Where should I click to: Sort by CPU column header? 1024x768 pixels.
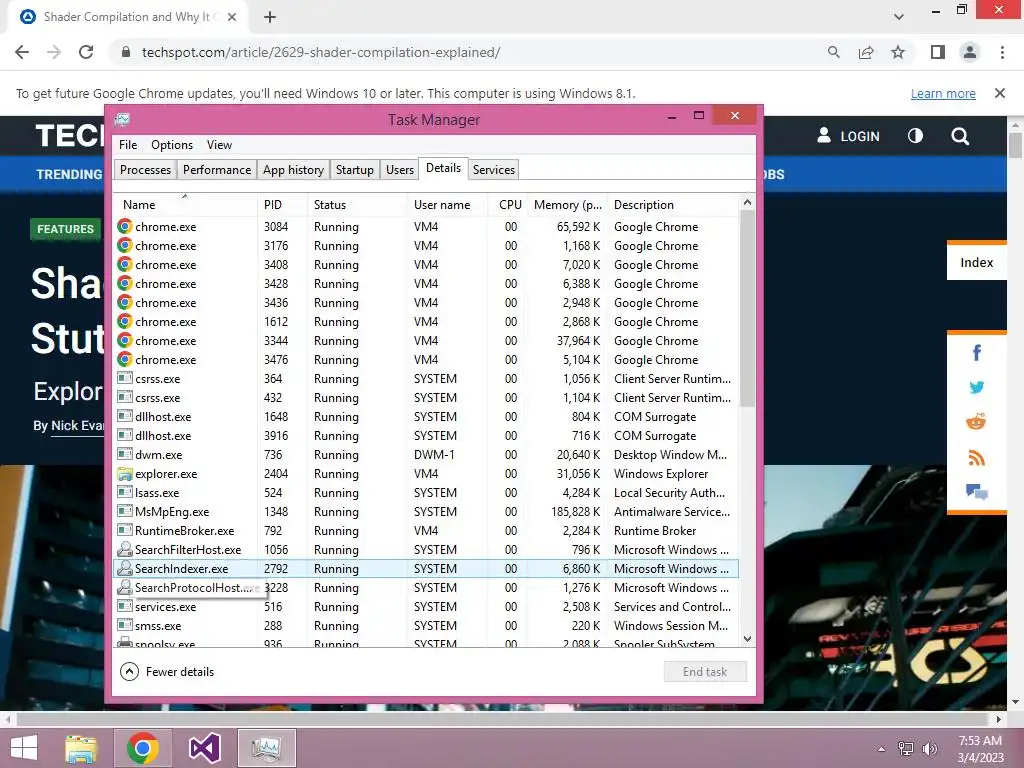508,204
